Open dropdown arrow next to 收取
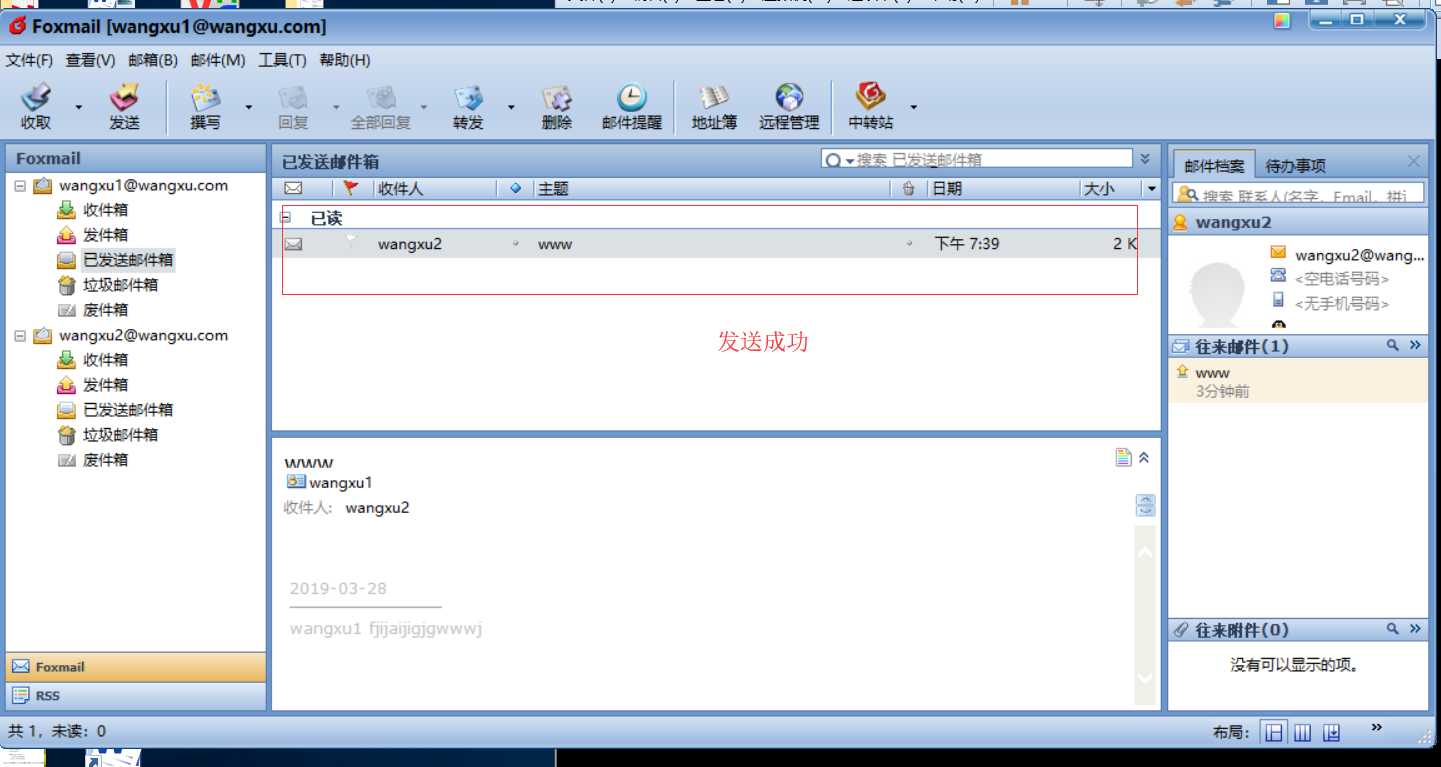1441x767 pixels. pos(79,107)
